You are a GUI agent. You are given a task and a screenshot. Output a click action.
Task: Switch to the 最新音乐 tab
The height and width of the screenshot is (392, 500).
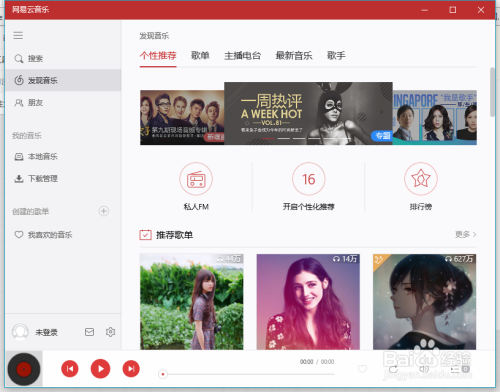pos(294,55)
